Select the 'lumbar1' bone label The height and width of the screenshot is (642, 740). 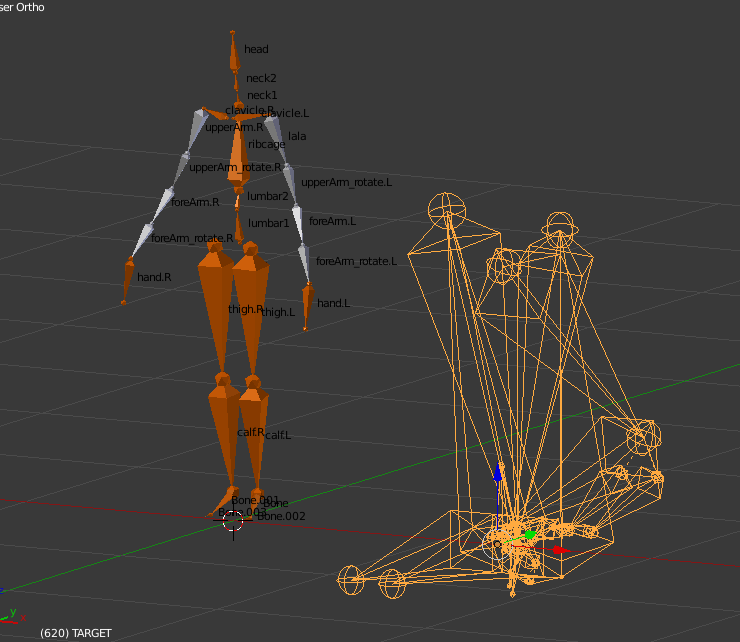point(269,223)
